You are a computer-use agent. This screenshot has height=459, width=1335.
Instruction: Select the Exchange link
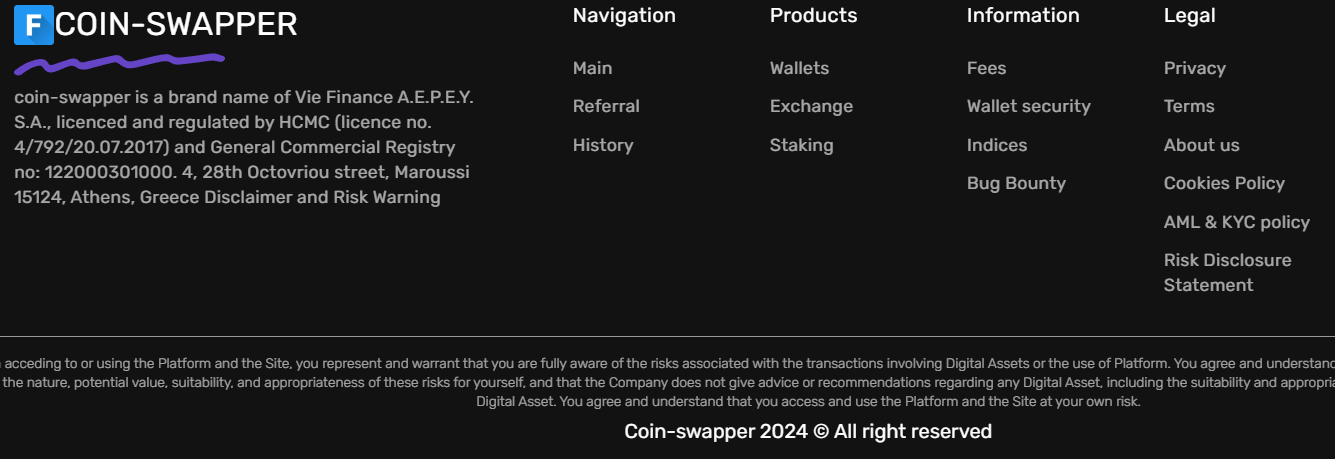(811, 106)
